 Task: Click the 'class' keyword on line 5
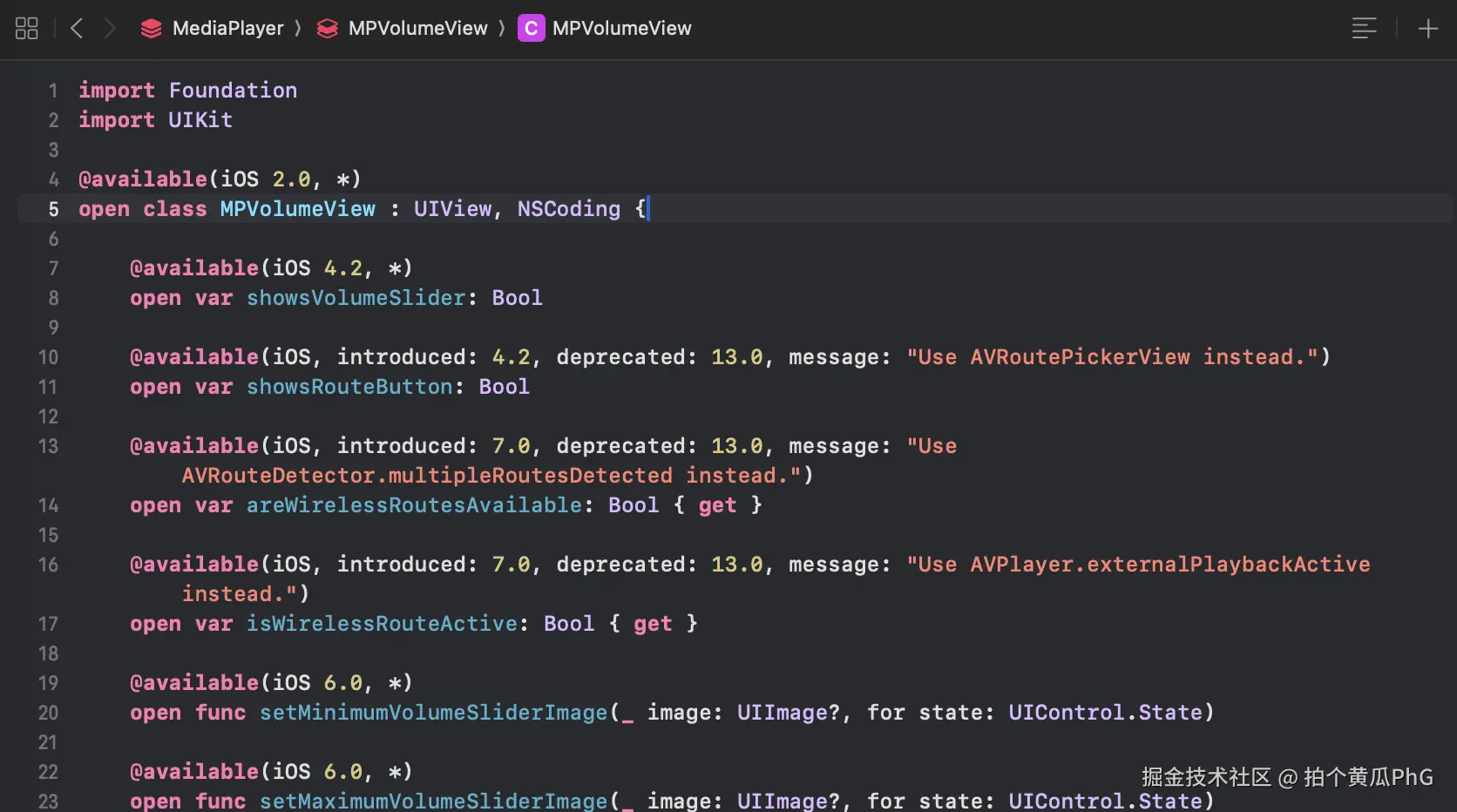(175, 209)
